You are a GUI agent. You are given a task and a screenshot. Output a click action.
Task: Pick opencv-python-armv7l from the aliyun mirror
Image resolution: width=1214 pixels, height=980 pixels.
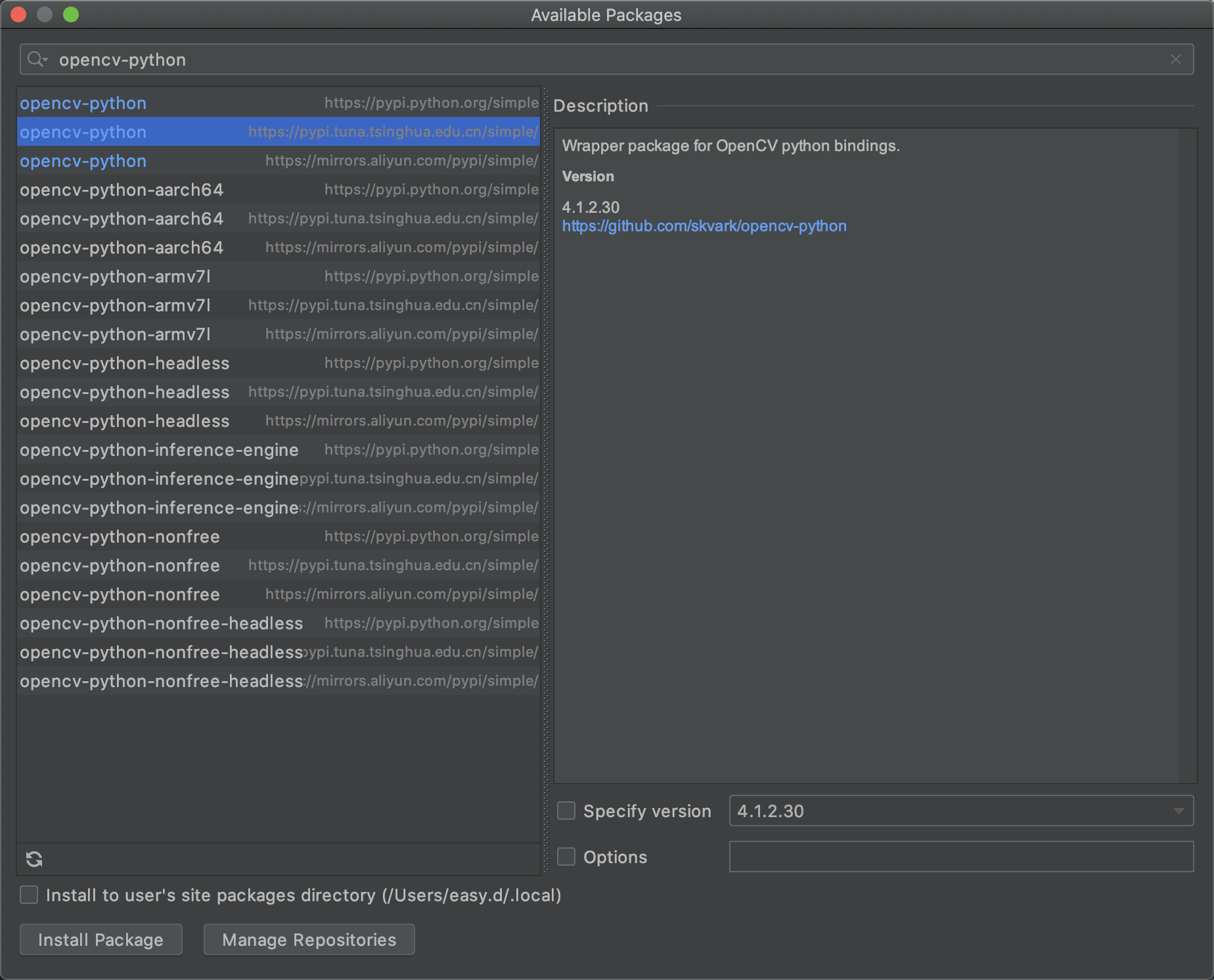pos(279,334)
